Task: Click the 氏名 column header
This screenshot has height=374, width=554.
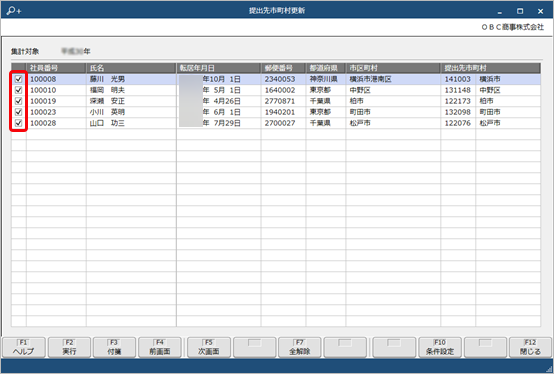Action: [x=131, y=68]
